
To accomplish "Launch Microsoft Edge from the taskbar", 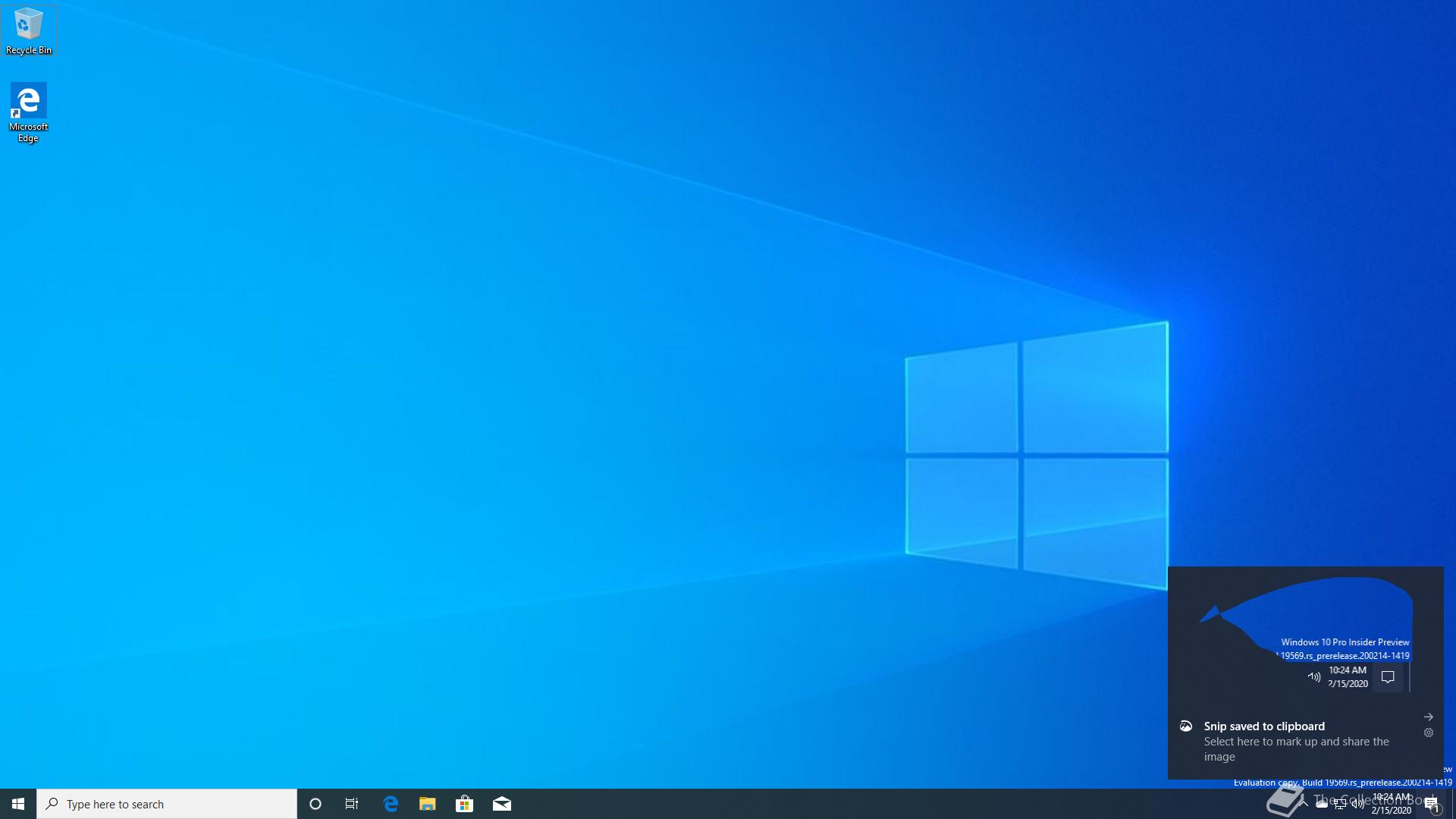I will tap(391, 804).
